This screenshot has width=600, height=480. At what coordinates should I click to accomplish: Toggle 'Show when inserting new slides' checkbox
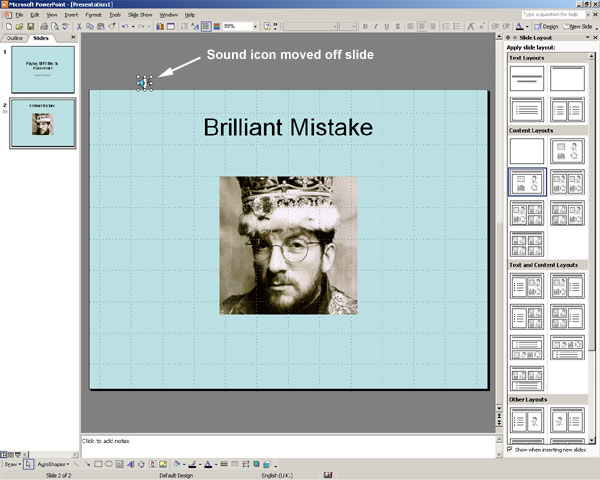tap(511, 449)
